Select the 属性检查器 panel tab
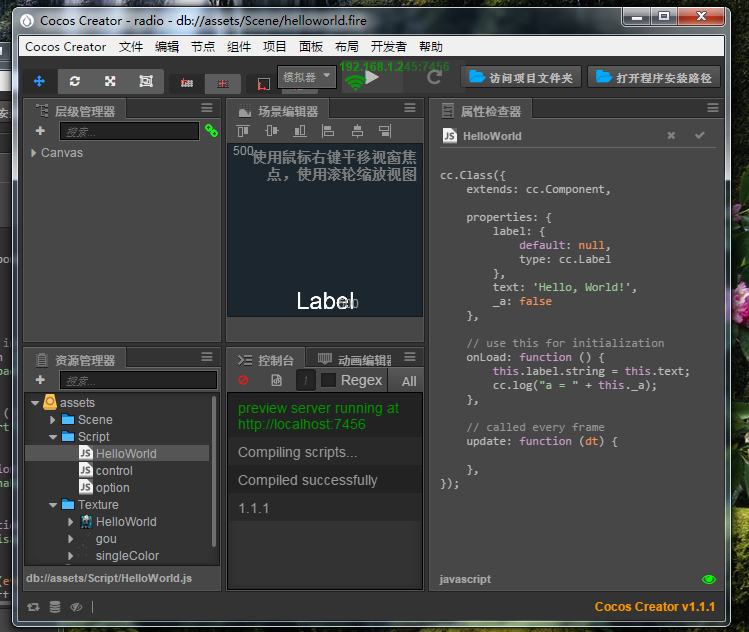Image resolution: width=749 pixels, height=632 pixels. (482, 111)
